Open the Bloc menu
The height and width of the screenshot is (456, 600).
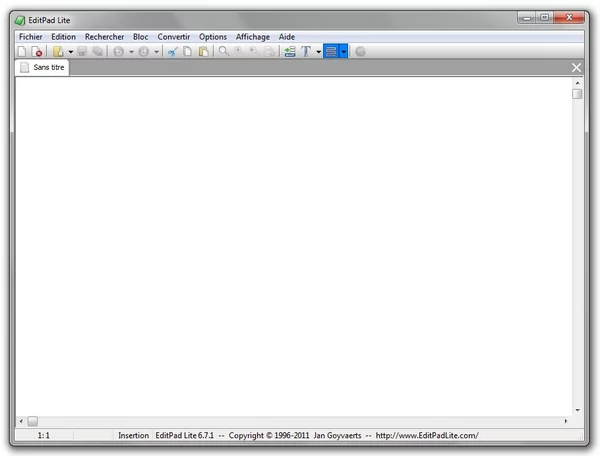click(x=140, y=37)
